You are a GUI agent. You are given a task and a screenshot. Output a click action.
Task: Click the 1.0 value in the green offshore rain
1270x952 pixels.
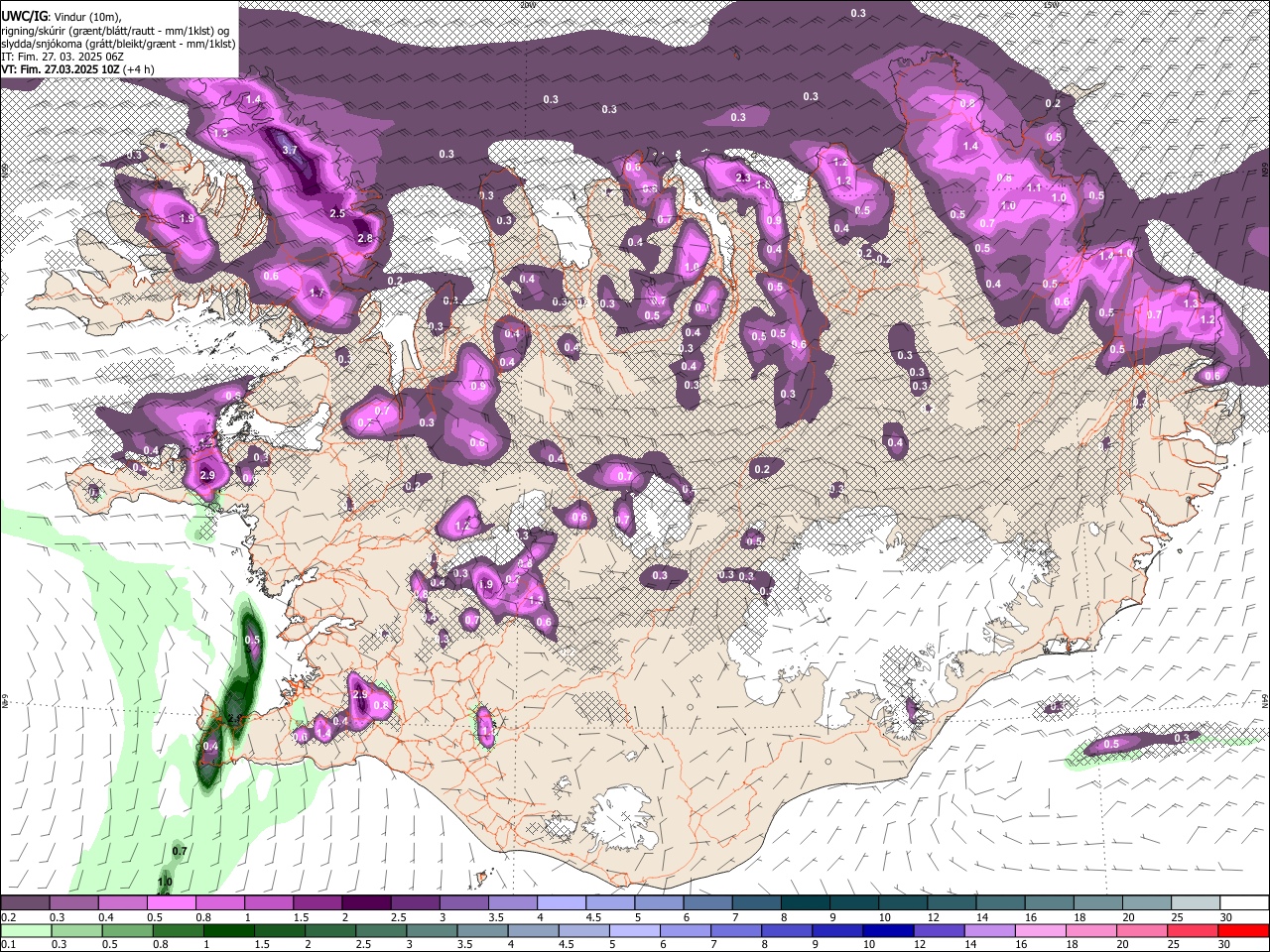(165, 882)
